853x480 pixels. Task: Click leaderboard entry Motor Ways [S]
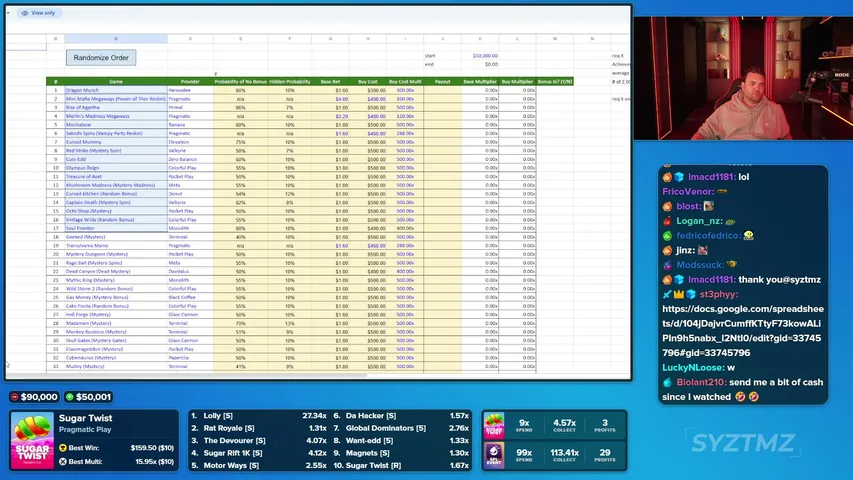click(231, 466)
